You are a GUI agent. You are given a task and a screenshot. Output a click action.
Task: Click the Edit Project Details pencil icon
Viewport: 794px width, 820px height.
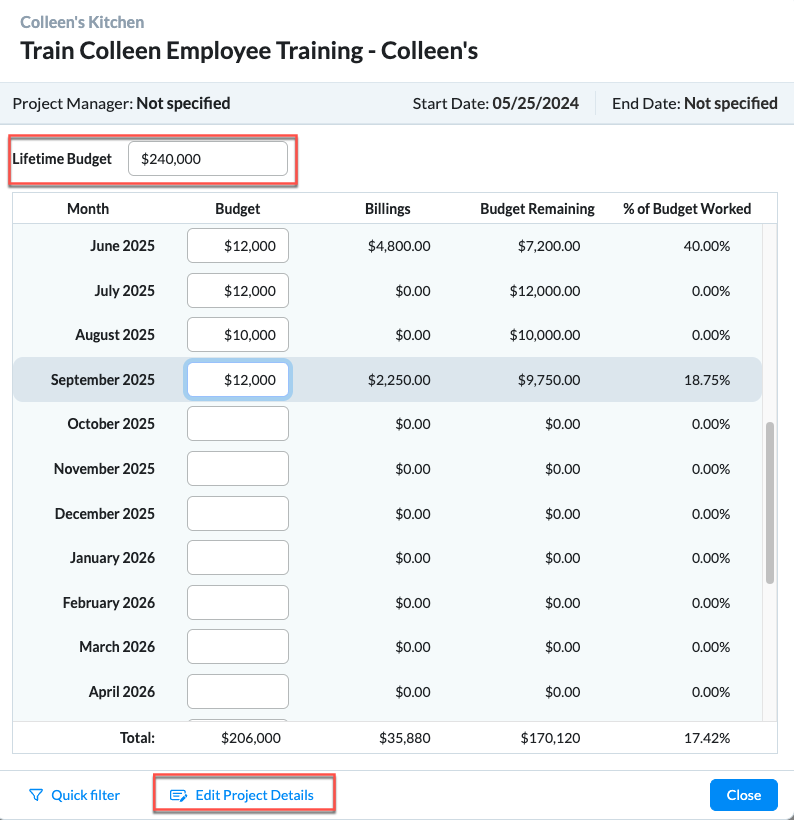[x=178, y=795]
